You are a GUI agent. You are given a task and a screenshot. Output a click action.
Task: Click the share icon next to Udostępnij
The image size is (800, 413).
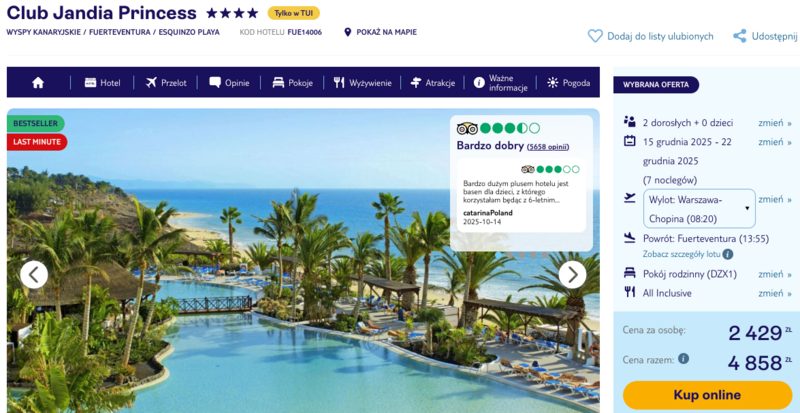(x=739, y=36)
